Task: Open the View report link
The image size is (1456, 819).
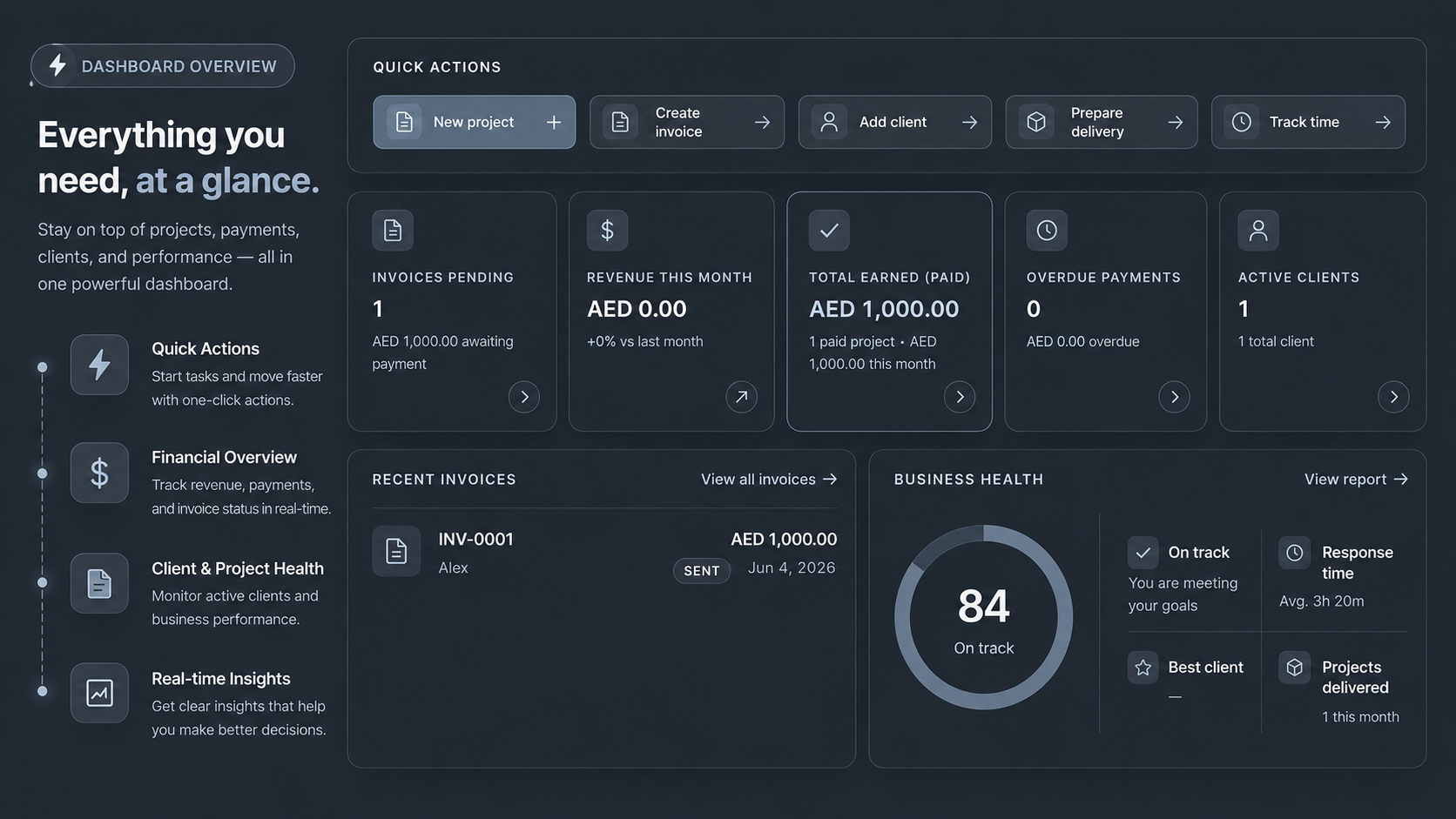Action: [1356, 480]
